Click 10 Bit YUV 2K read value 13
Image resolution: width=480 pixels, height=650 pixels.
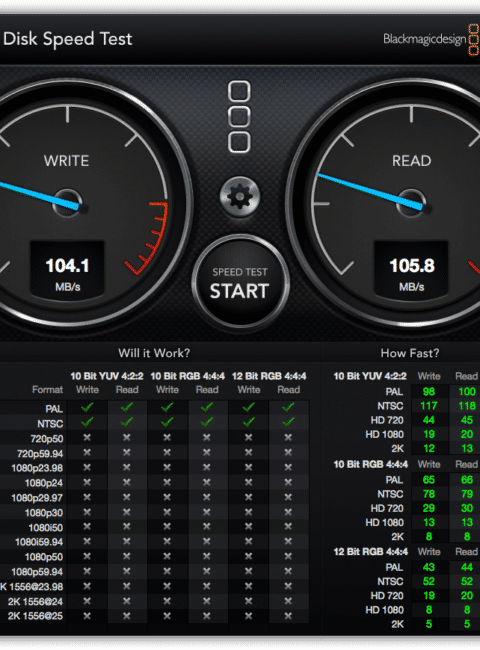[467, 448]
